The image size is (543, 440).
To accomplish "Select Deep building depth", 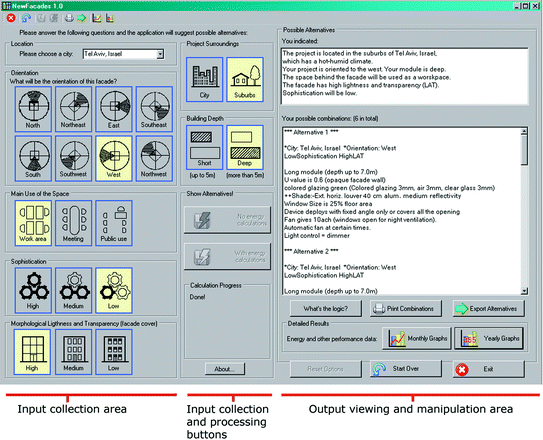I will [x=245, y=147].
